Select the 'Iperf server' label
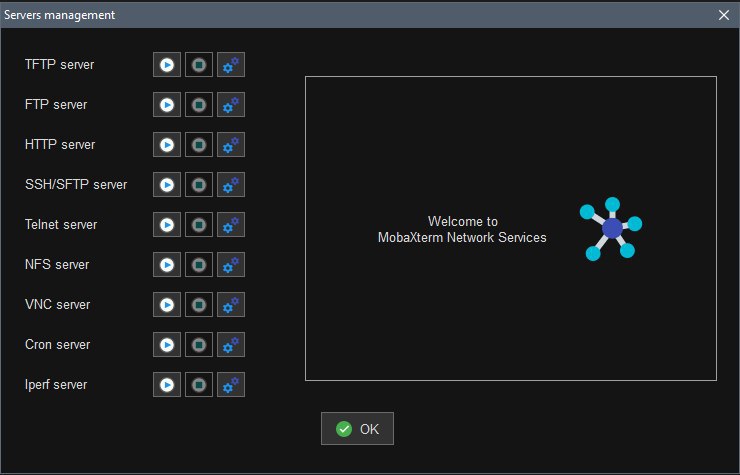The height and width of the screenshot is (475, 740). (56, 385)
